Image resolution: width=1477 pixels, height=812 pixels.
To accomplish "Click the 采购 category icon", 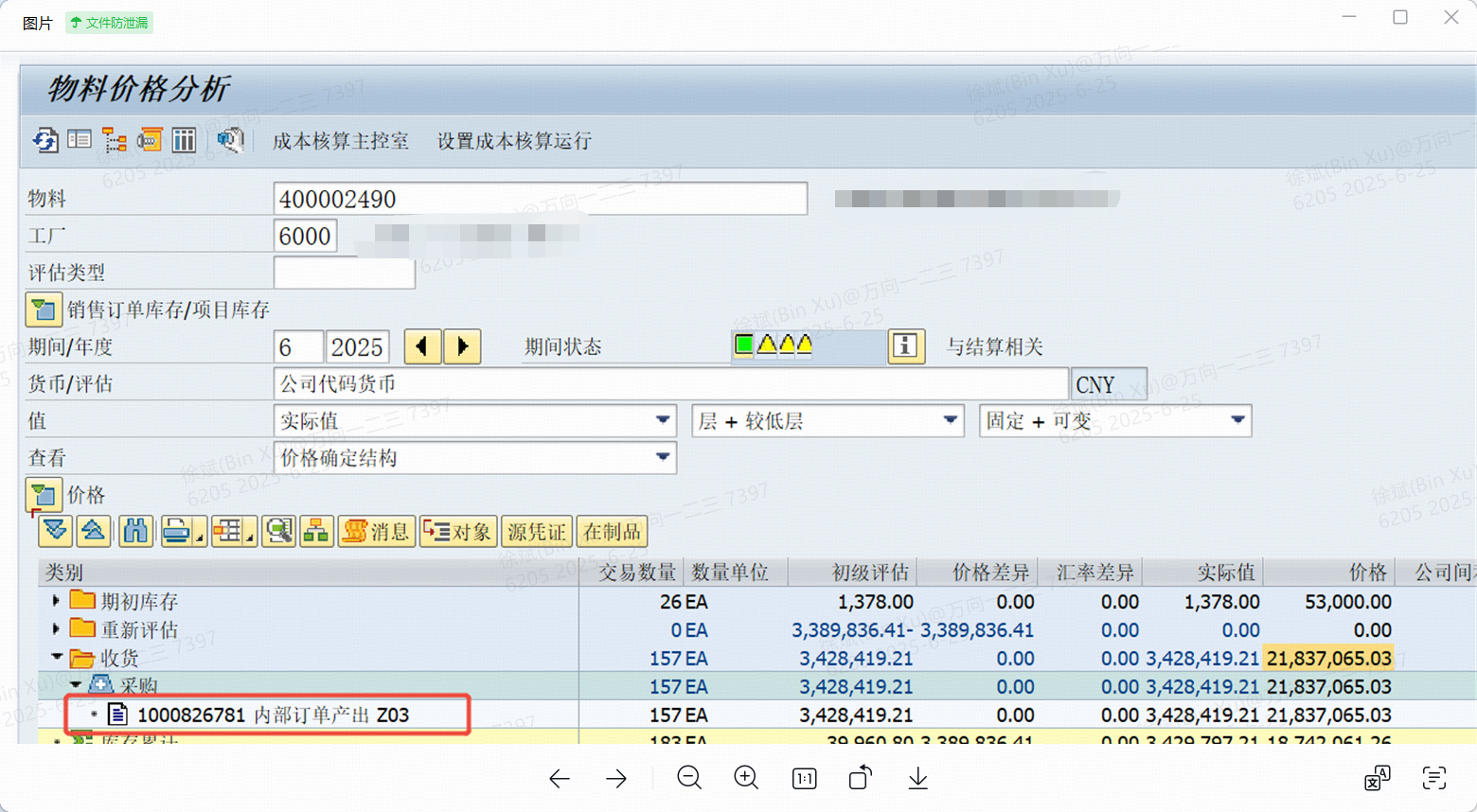I will [x=100, y=684].
